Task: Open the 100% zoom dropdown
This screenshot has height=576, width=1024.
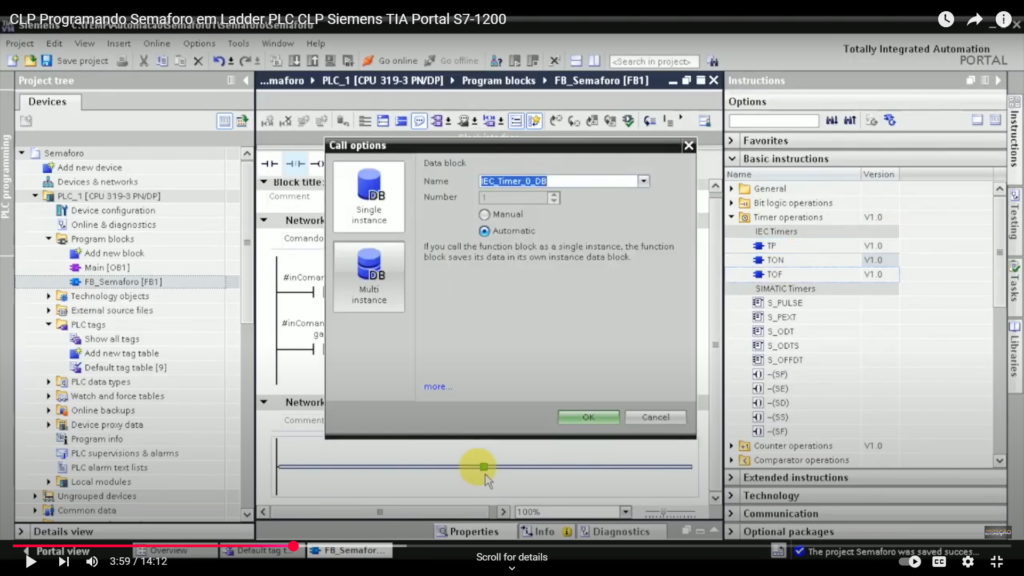Action: [x=625, y=512]
